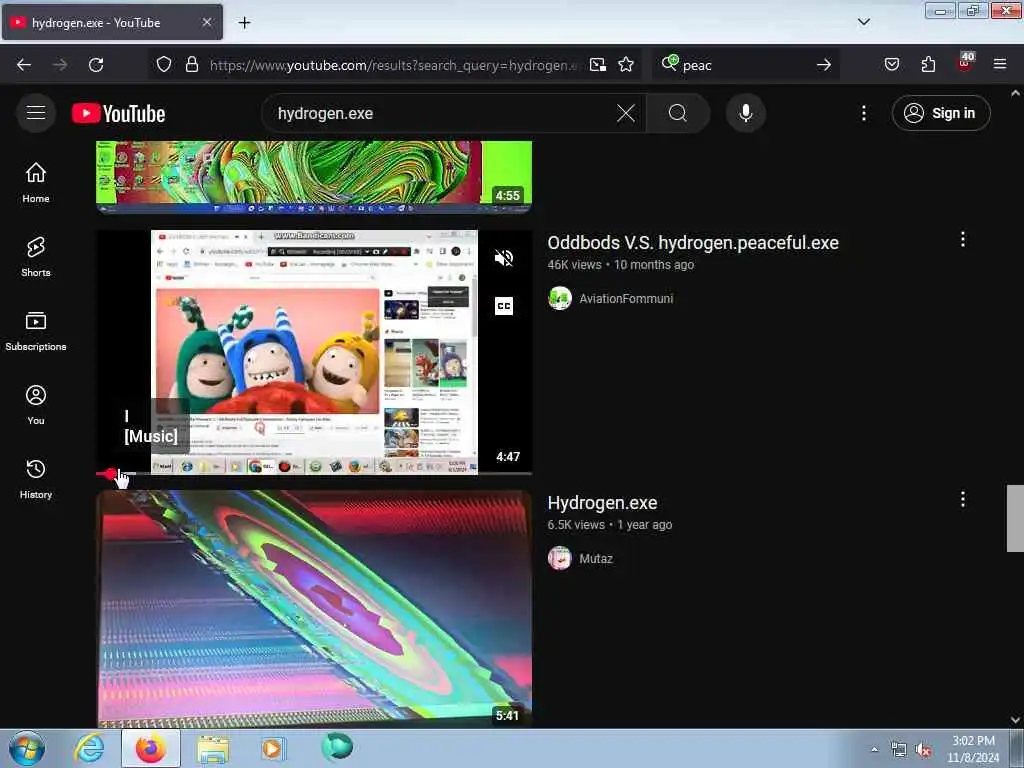
Task: Play the 4:55 green swirl thumbnail
Action: click(x=314, y=176)
